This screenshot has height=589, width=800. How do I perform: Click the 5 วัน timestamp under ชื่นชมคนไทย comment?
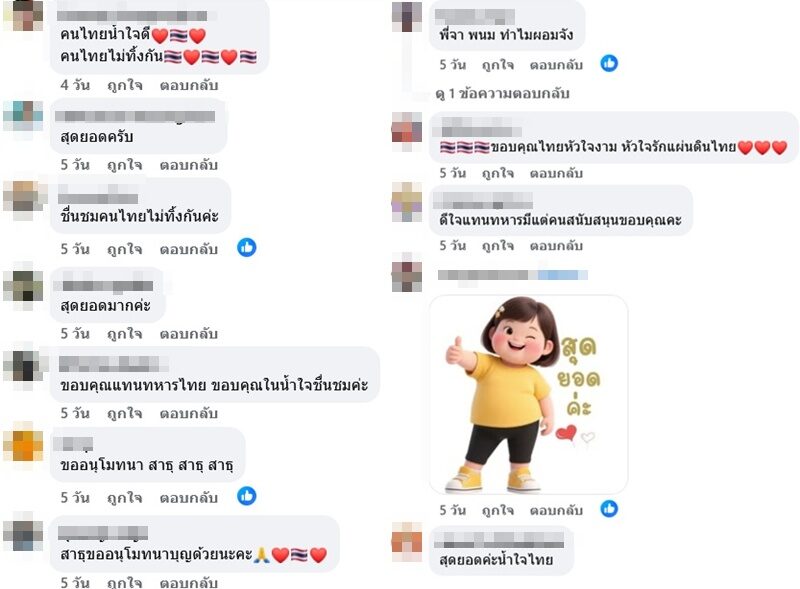point(75,249)
